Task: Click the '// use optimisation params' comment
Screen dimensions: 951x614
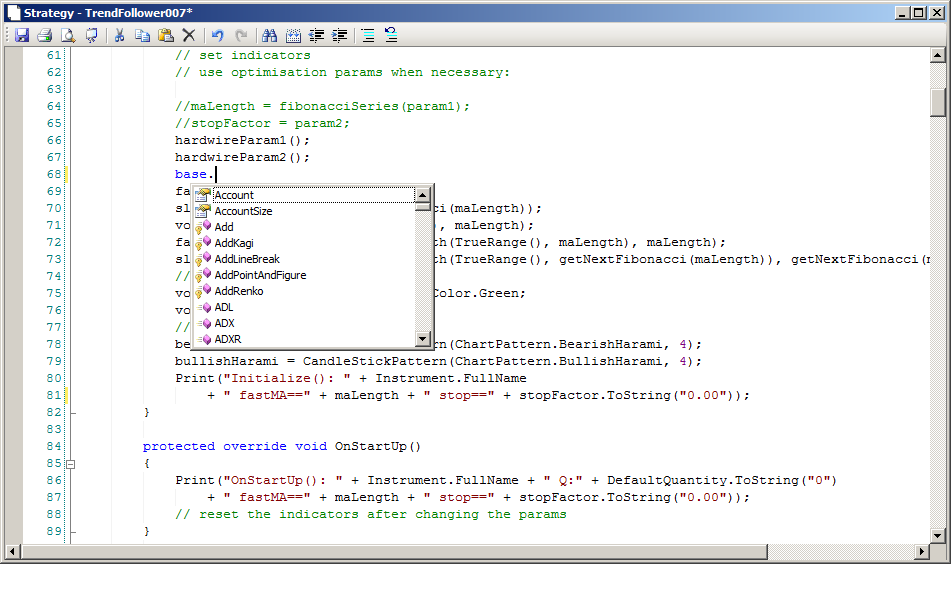Action: click(x=342, y=72)
